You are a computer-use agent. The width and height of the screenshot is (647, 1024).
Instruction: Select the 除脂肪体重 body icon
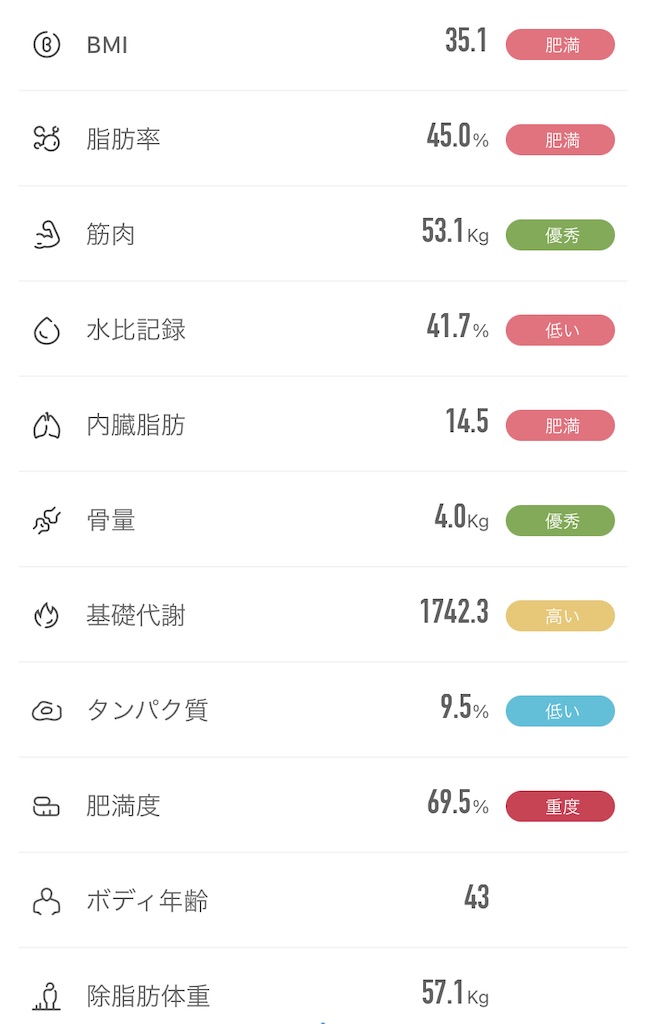(44, 995)
